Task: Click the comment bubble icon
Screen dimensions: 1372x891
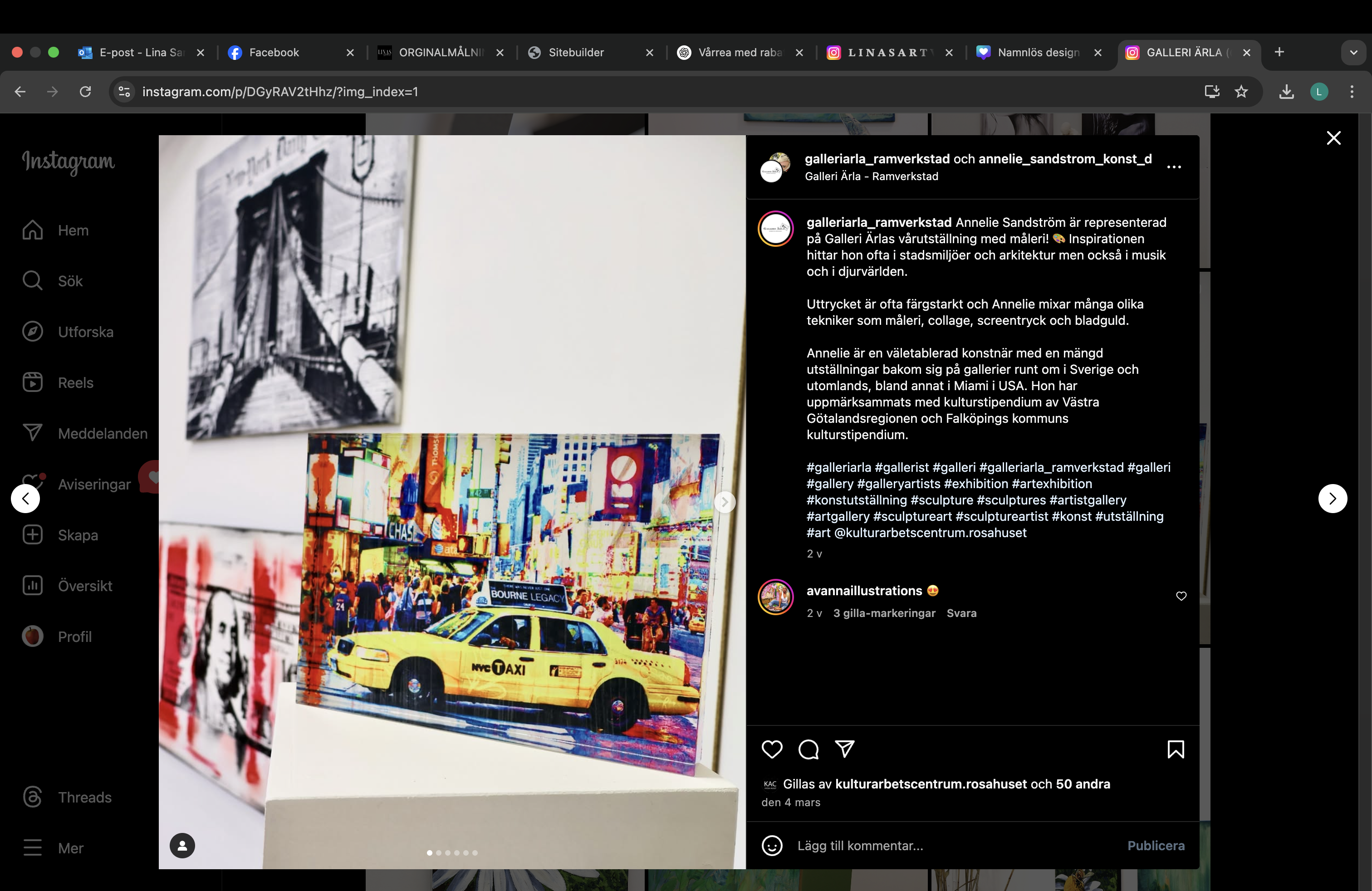Action: point(808,749)
